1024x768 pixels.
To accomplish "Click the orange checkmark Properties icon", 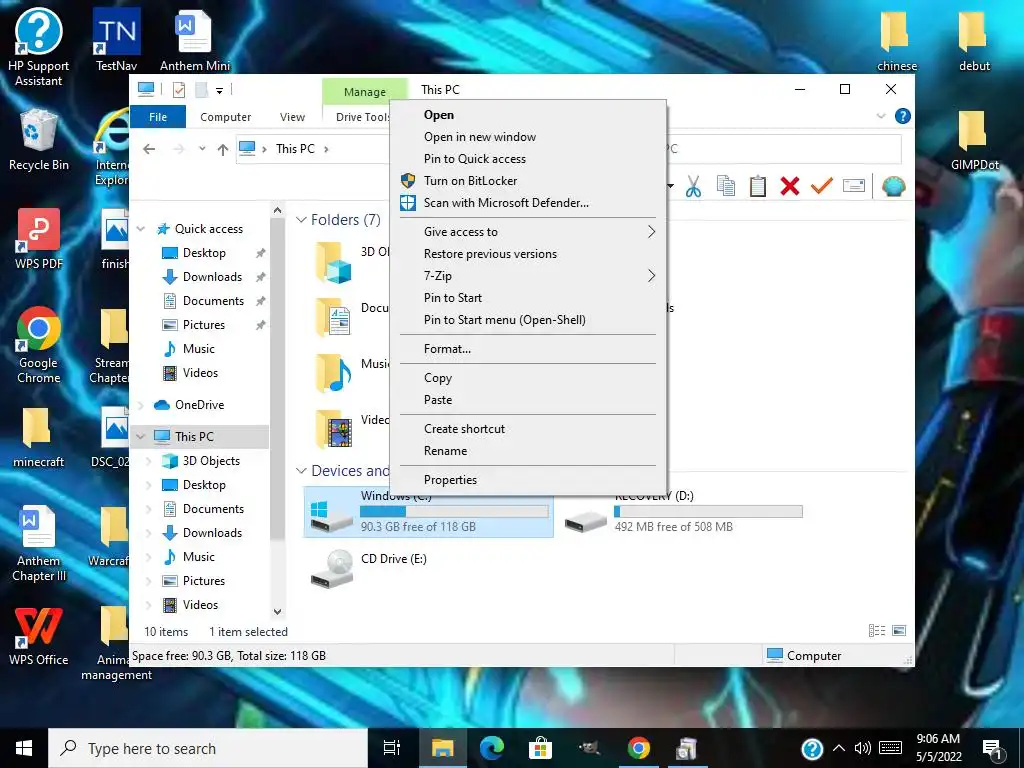I will click(x=822, y=186).
